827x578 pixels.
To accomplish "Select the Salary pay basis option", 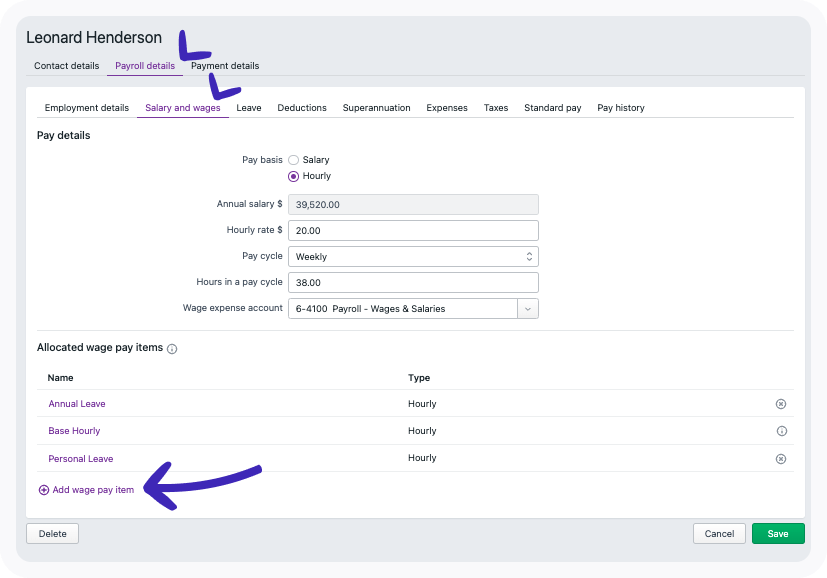I will (x=294, y=160).
